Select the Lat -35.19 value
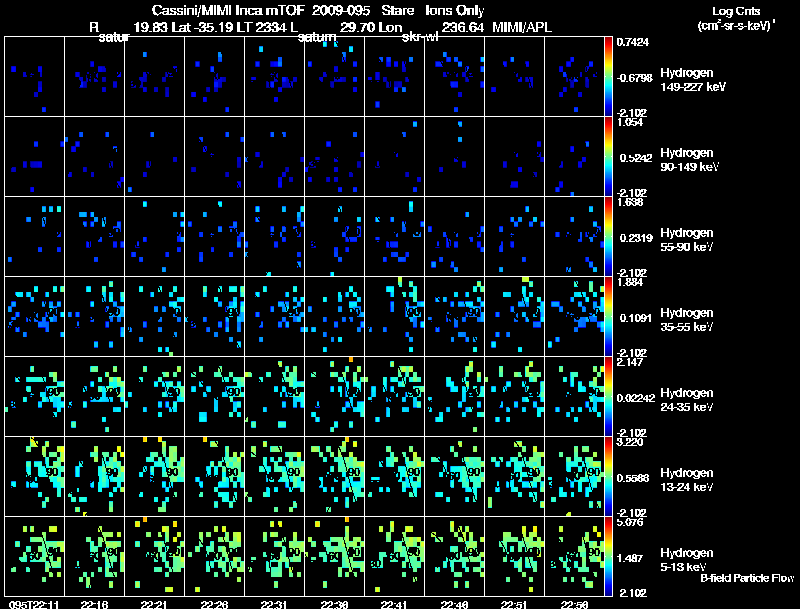The width and height of the screenshot is (800, 609). click(x=202, y=27)
